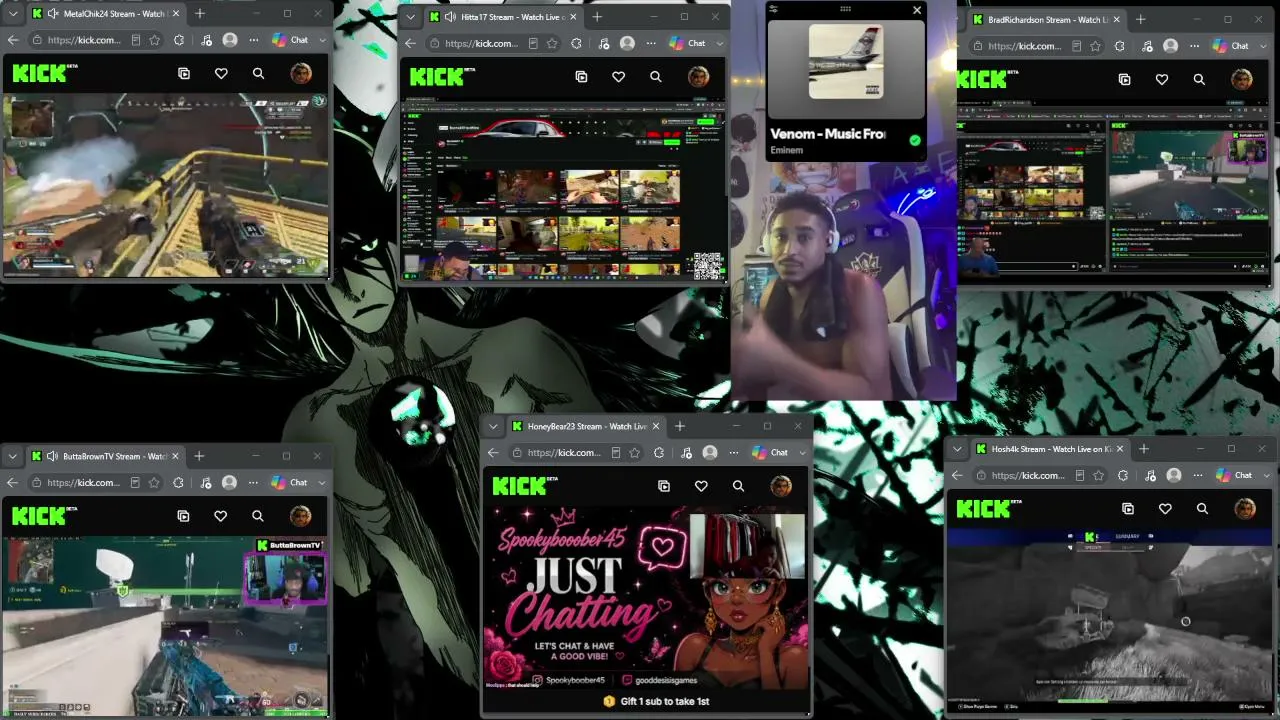The width and height of the screenshot is (1280, 720).
Task: Click the heart Following icon in BradRichardson window
Action: tap(1162, 79)
